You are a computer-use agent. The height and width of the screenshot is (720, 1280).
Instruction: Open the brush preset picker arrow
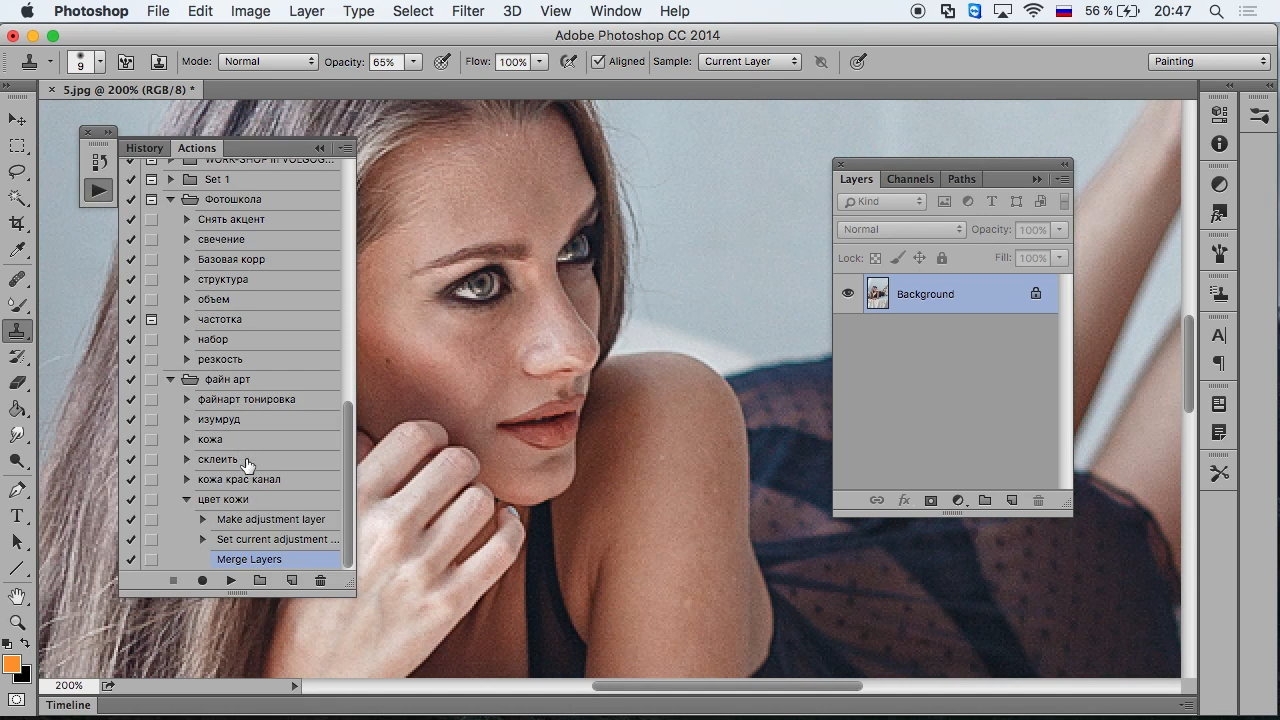click(x=100, y=62)
